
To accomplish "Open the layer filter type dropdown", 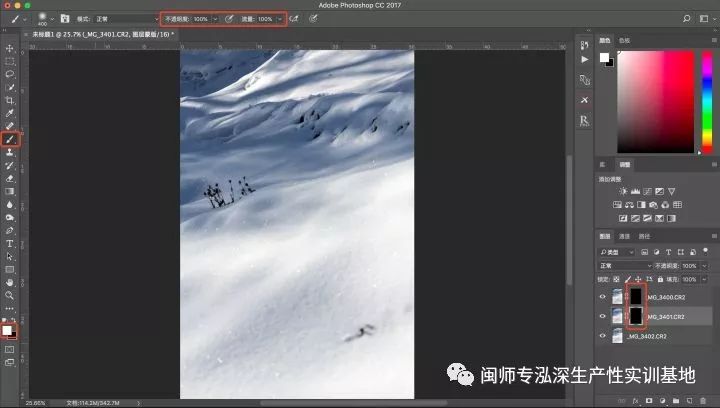I will point(617,252).
